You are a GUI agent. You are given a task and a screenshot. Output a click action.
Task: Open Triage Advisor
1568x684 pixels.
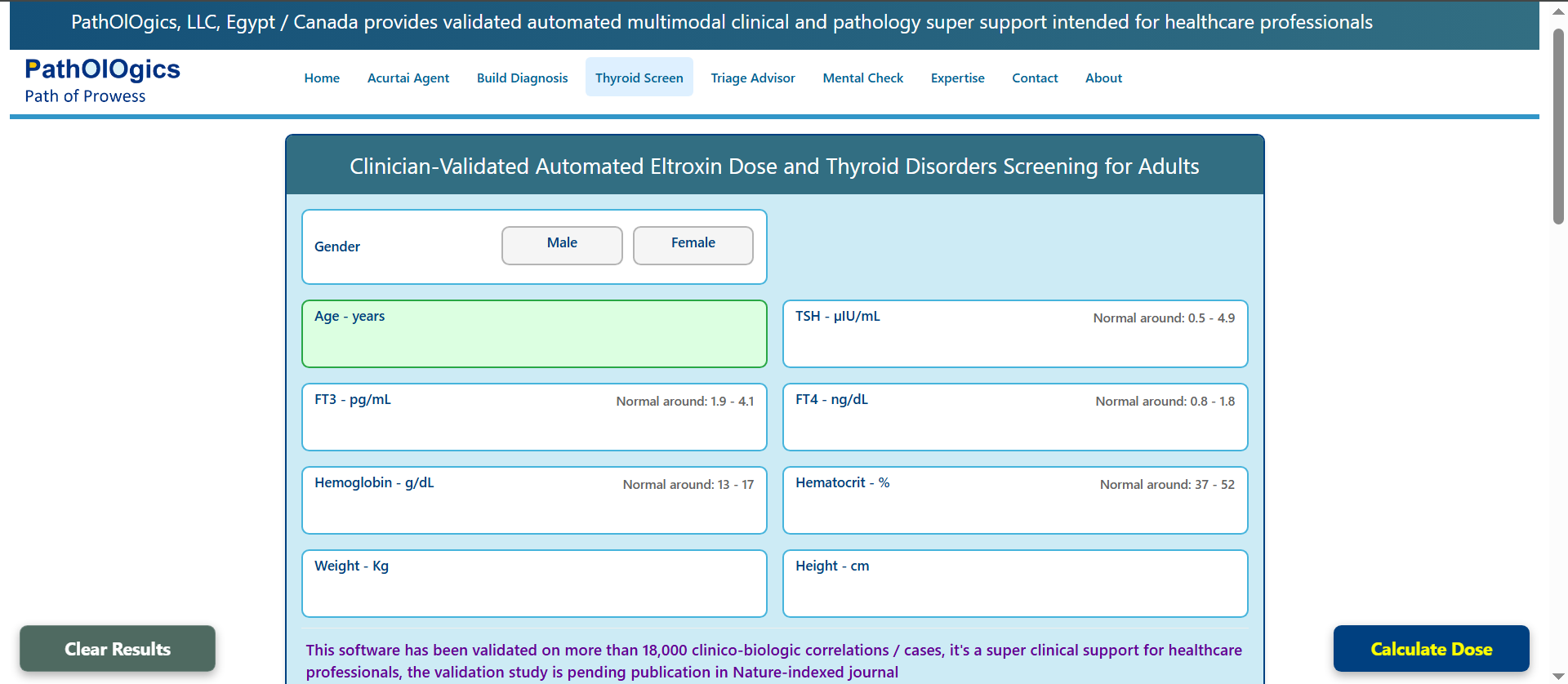click(x=753, y=78)
